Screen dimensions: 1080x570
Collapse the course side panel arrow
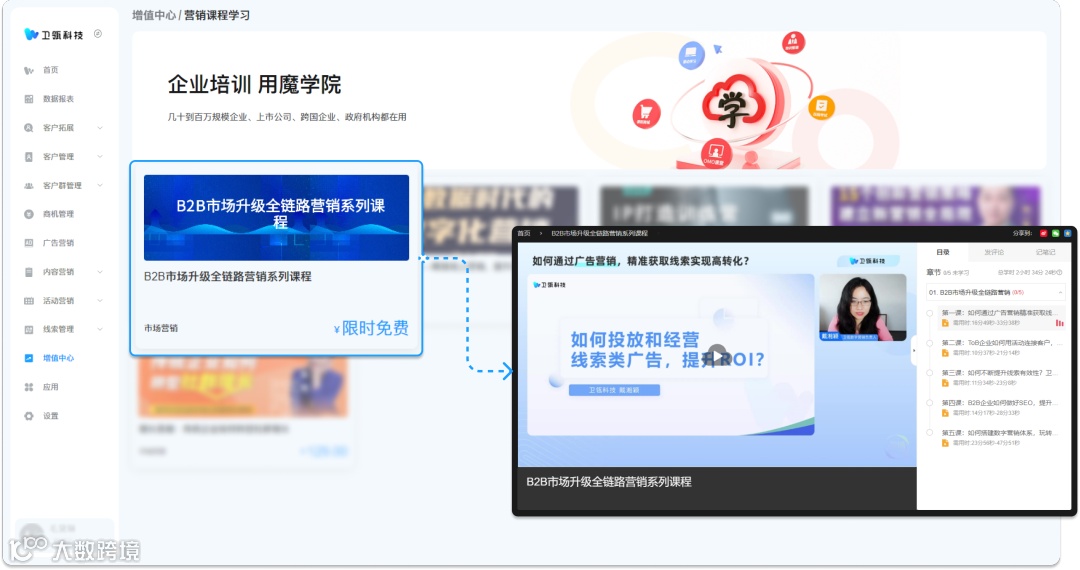[914, 351]
